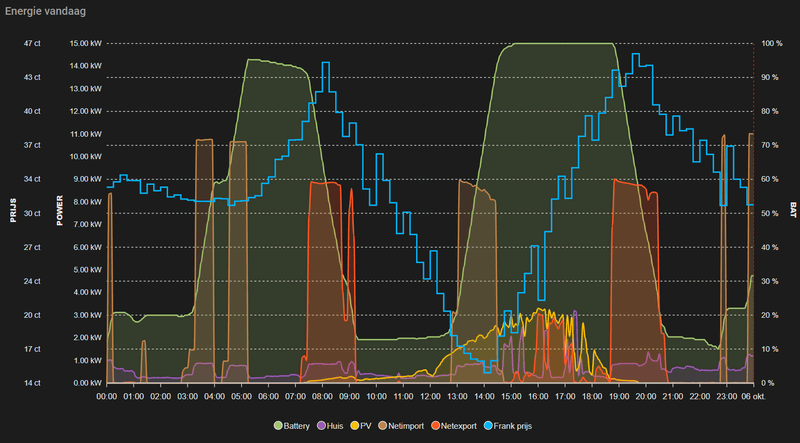Toggle the Battery series label
800x443 pixels.
tap(296, 426)
